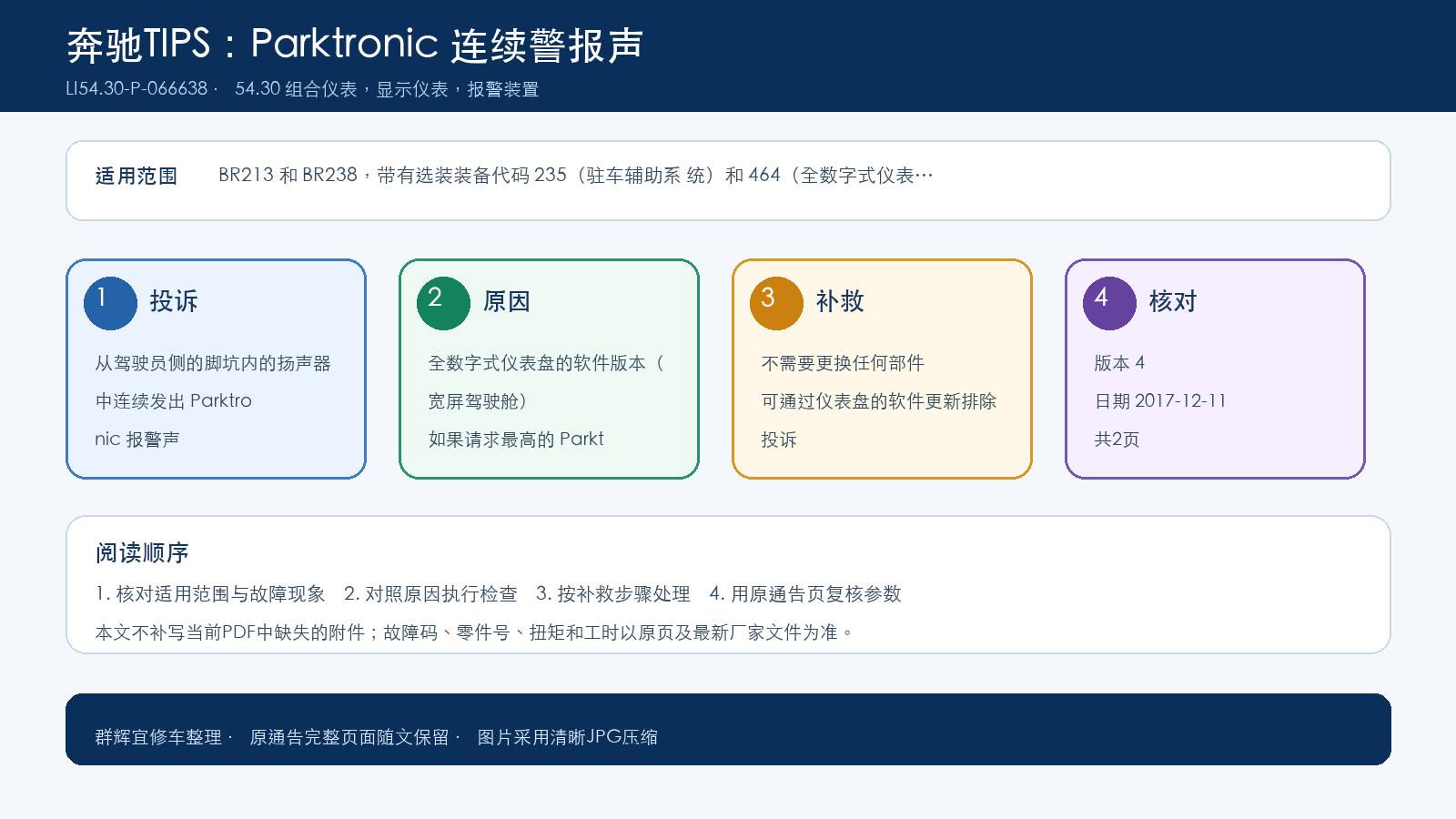
Task: Click the title 奔驰TIPS：Parktronic 连续警报声
Action: [355, 45]
